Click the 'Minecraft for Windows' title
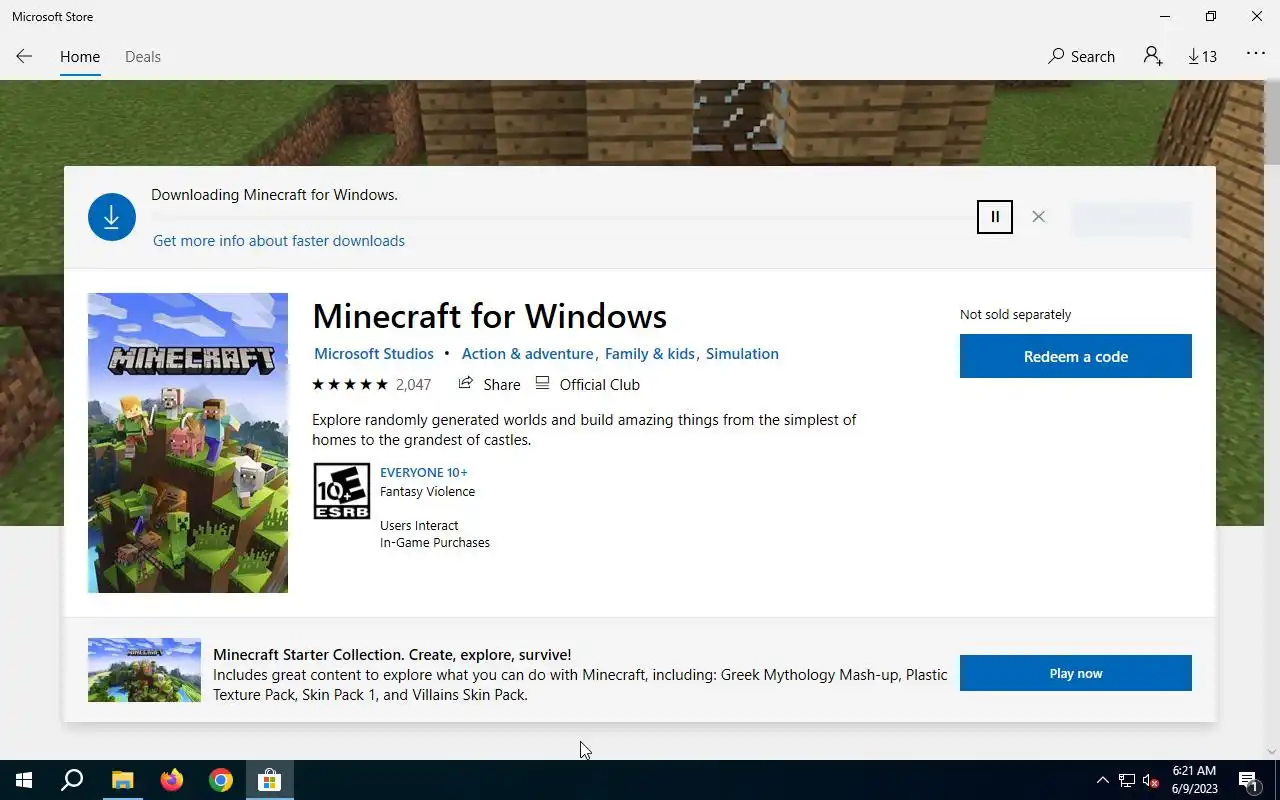 tap(489, 316)
